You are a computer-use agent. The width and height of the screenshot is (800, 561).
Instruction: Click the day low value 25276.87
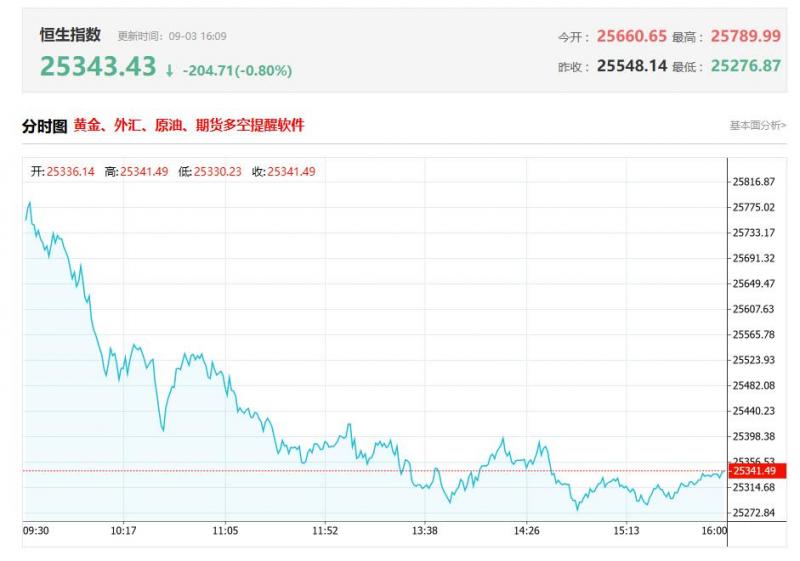[745, 66]
